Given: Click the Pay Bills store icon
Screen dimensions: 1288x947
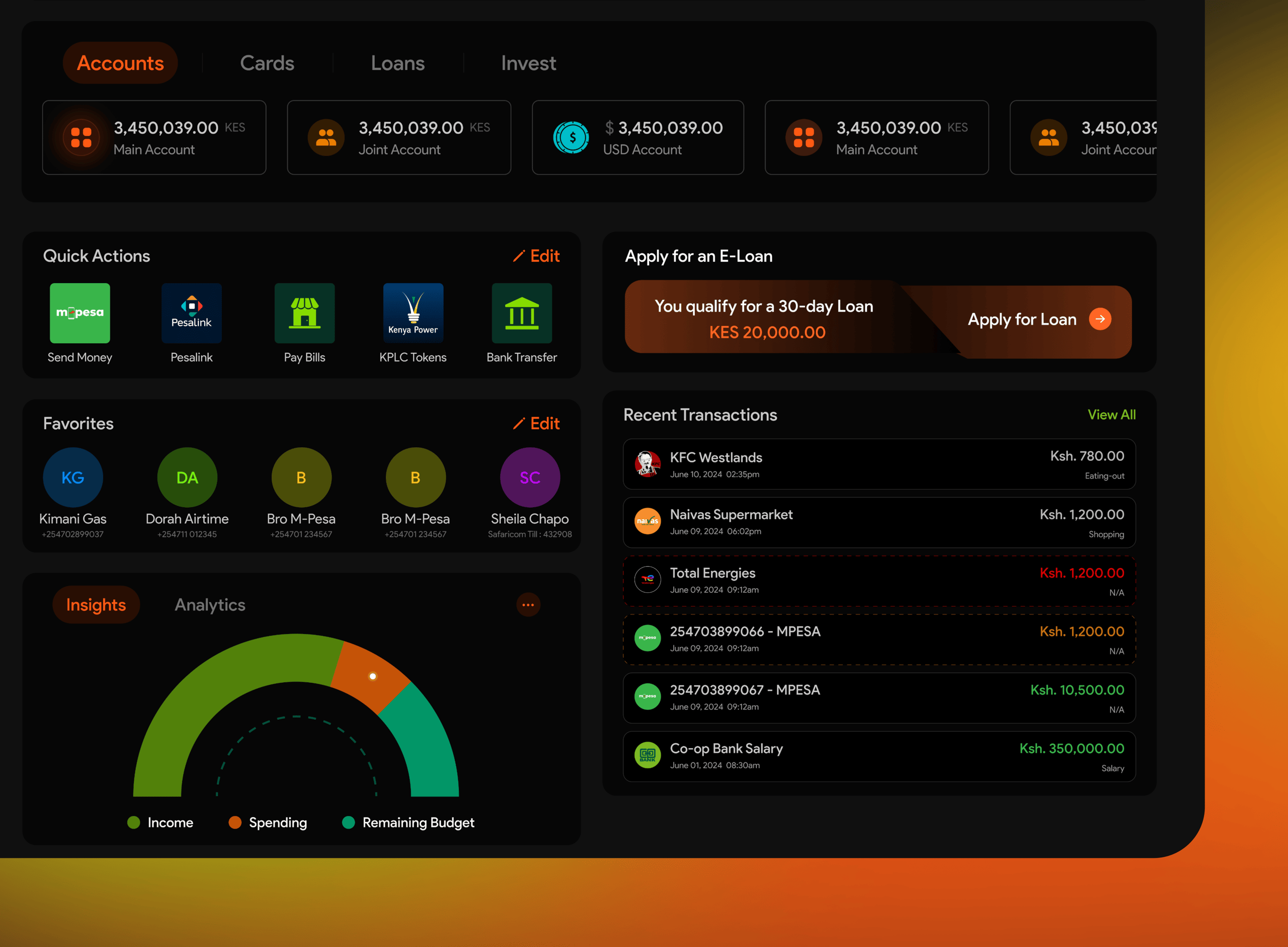Looking at the screenshot, I should pos(304,313).
